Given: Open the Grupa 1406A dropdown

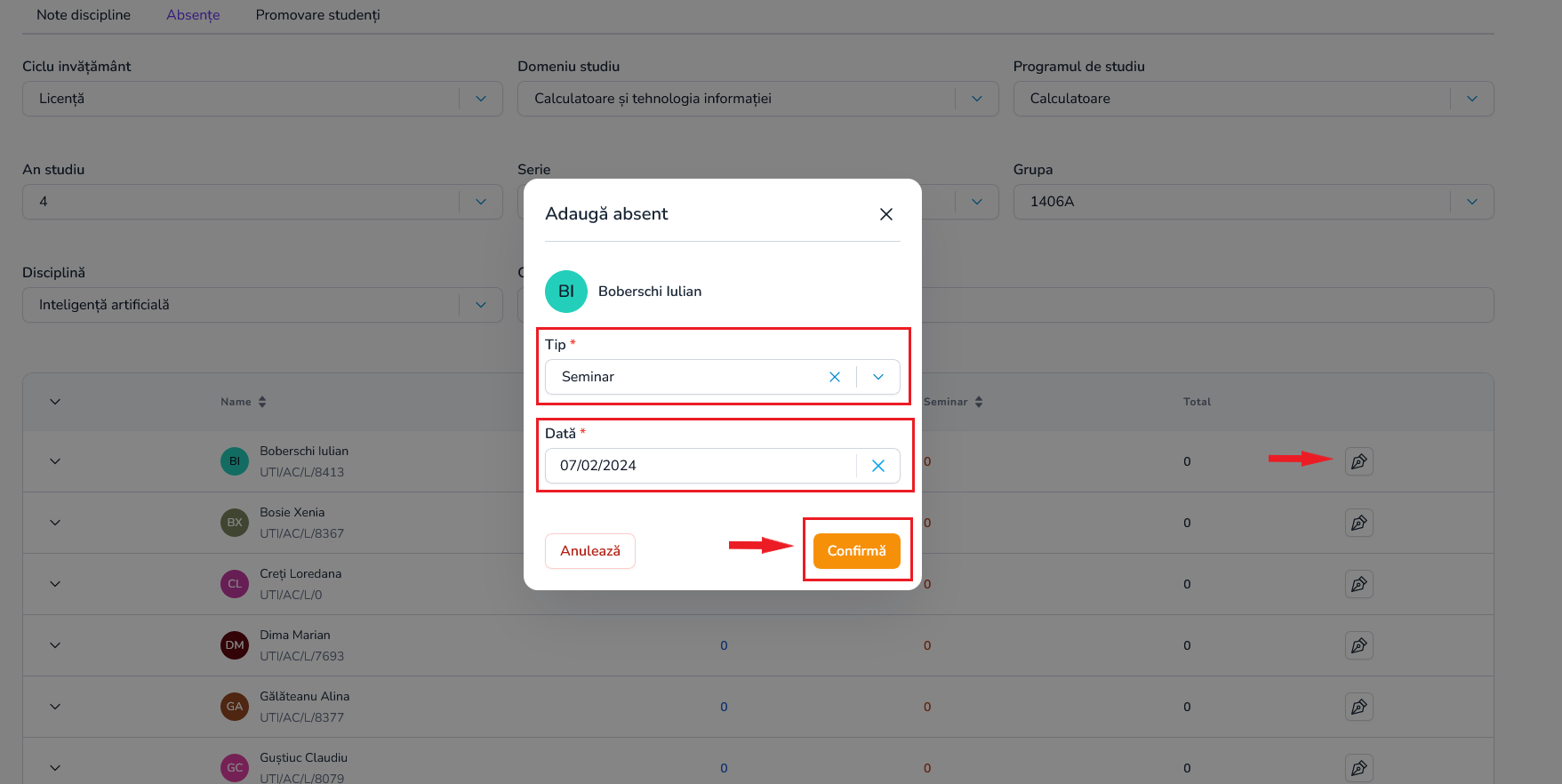Looking at the screenshot, I should 1254,202.
